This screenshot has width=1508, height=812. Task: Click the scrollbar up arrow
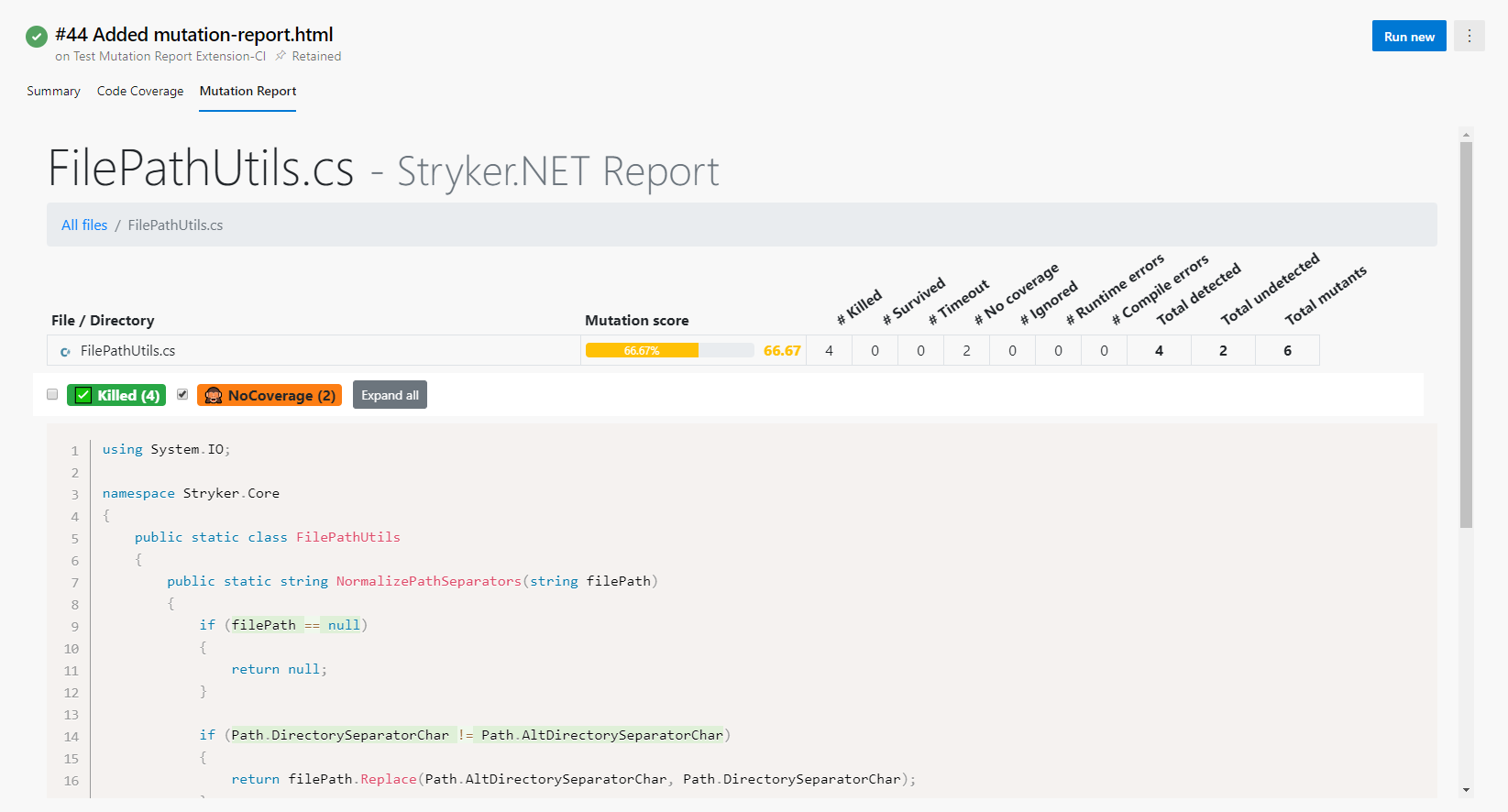(1467, 134)
